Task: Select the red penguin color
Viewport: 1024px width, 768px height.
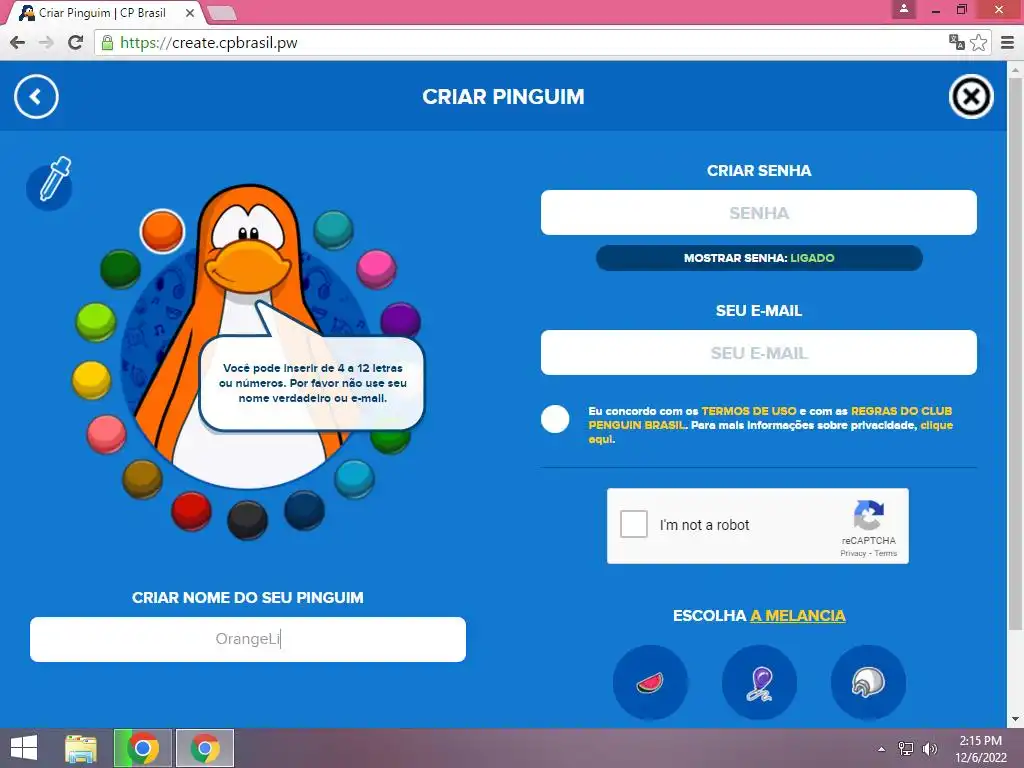Action: click(191, 511)
